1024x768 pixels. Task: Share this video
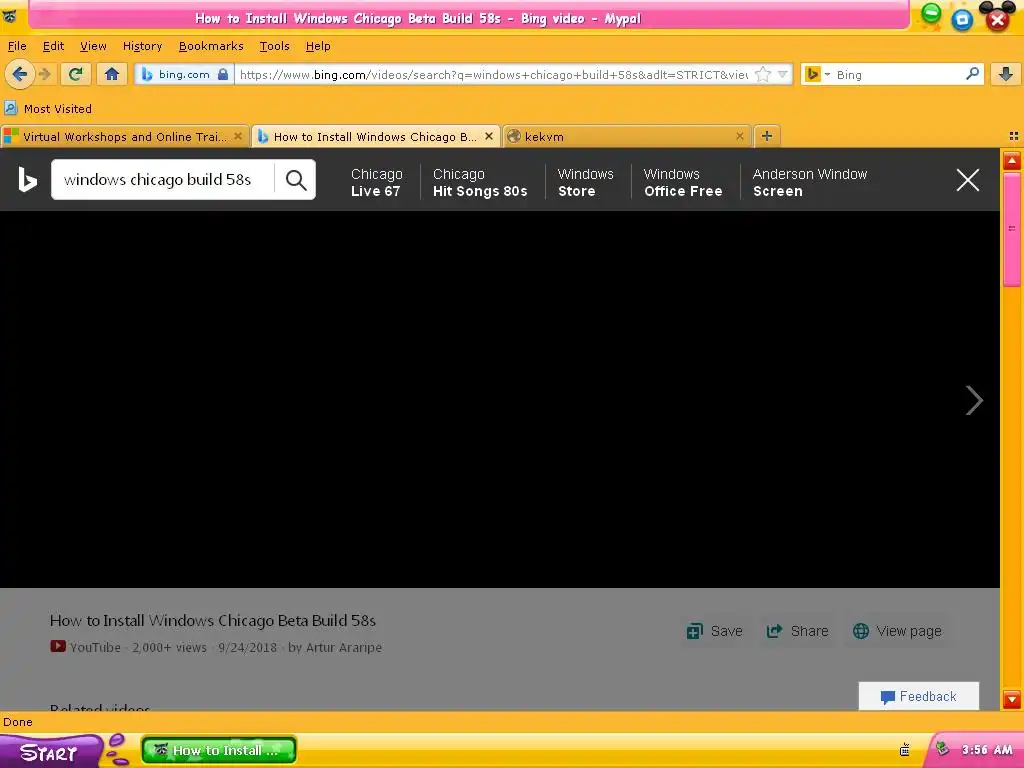[797, 631]
